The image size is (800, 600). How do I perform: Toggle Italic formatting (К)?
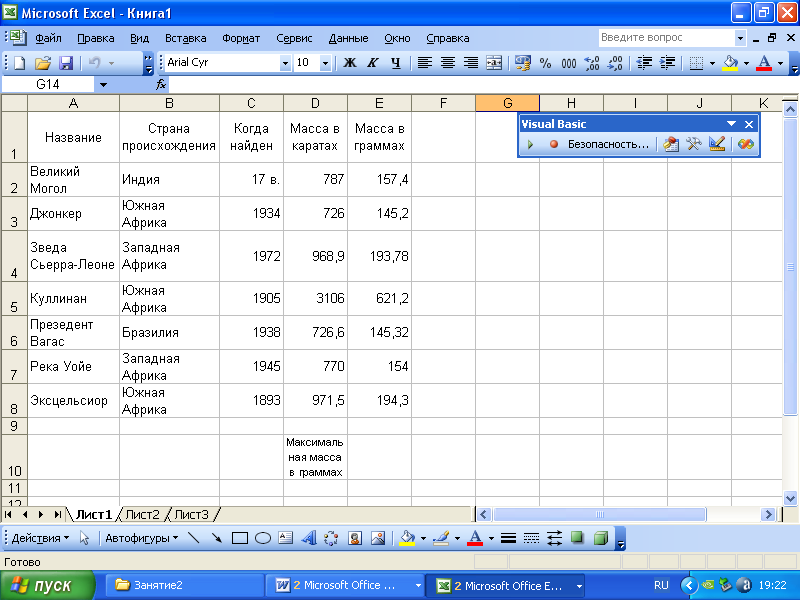tap(372, 63)
